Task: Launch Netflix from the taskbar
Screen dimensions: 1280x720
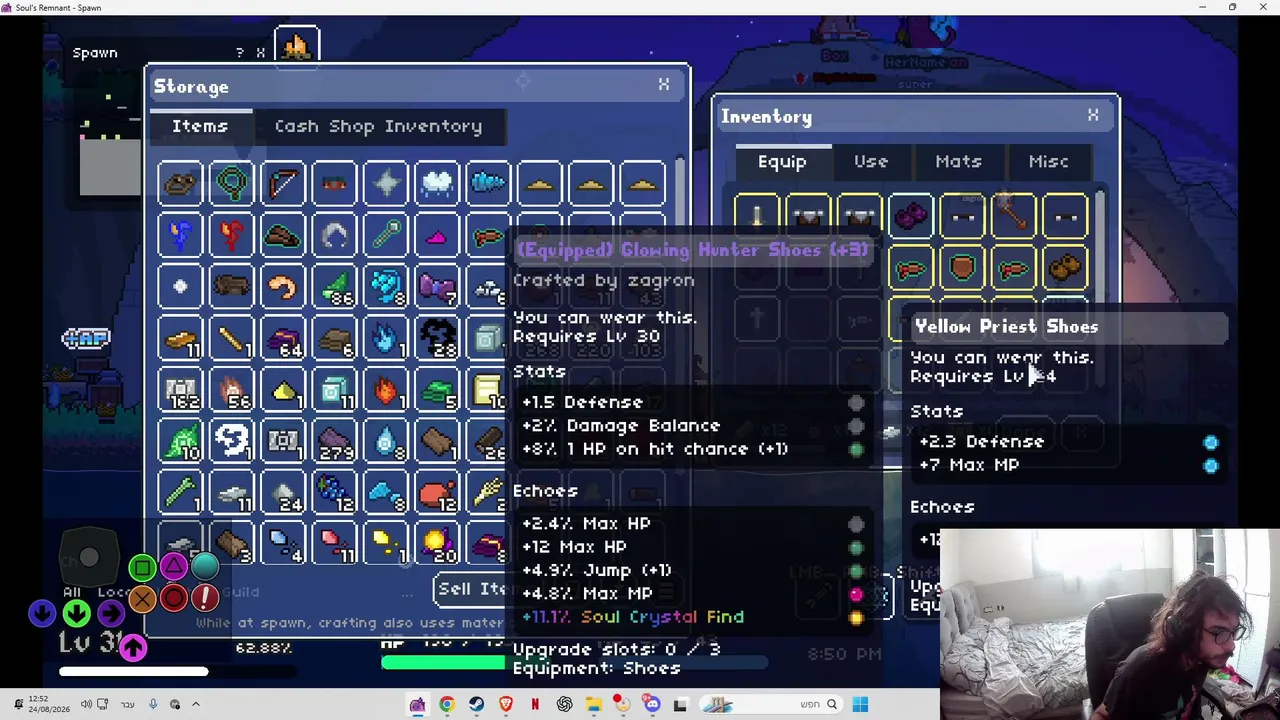Action: pyautogui.click(x=535, y=704)
